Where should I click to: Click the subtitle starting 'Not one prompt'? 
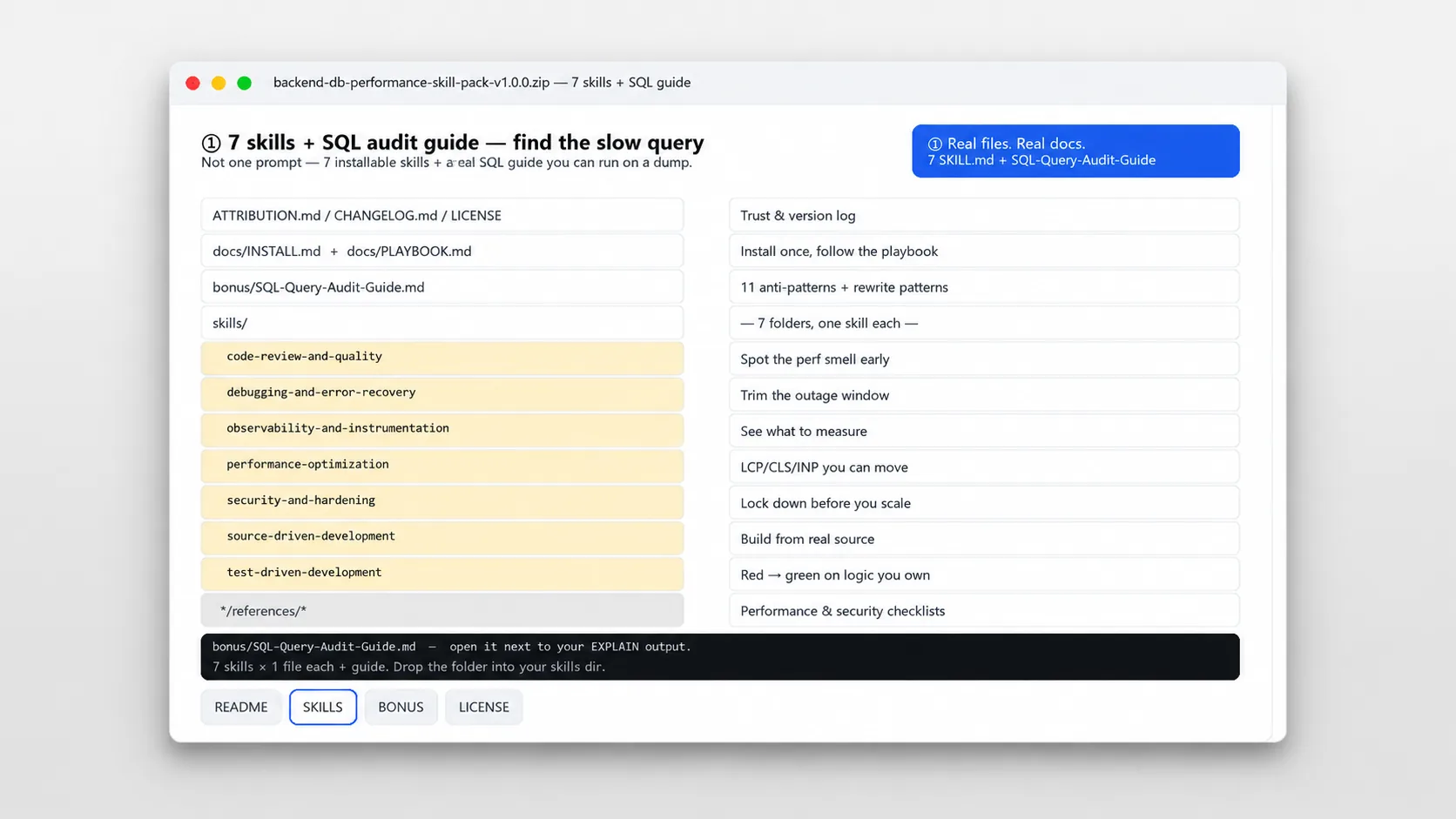tap(447, 163)
